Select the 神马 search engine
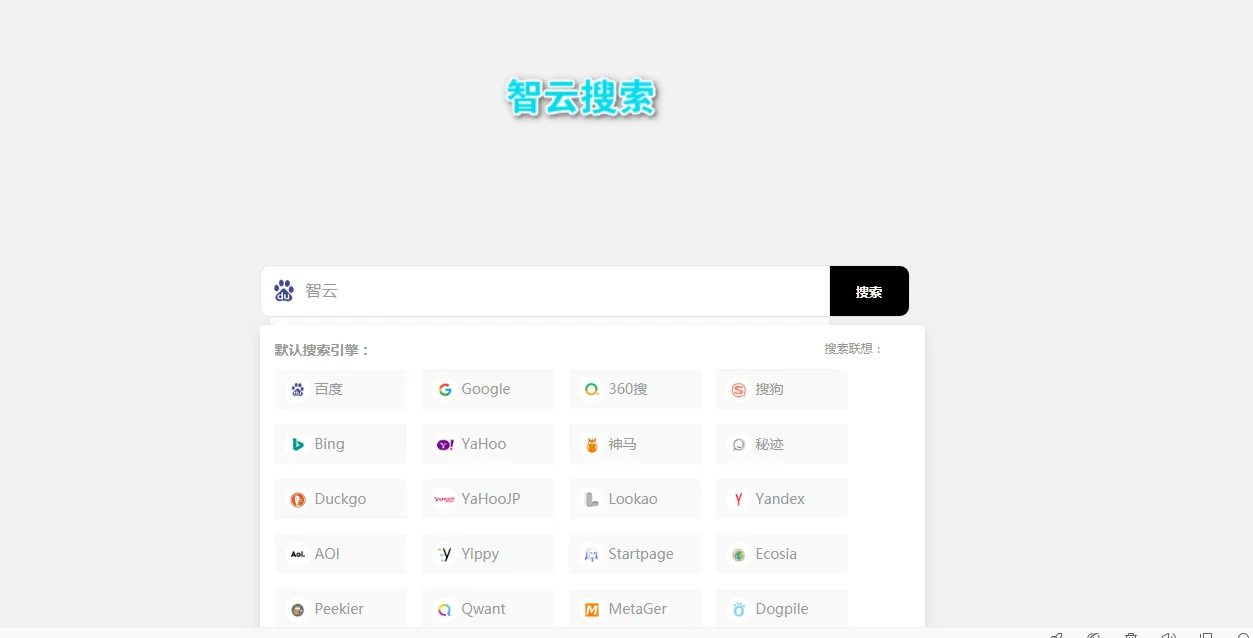The width and height of the screenshot is (1253, 638). point(635,444)
